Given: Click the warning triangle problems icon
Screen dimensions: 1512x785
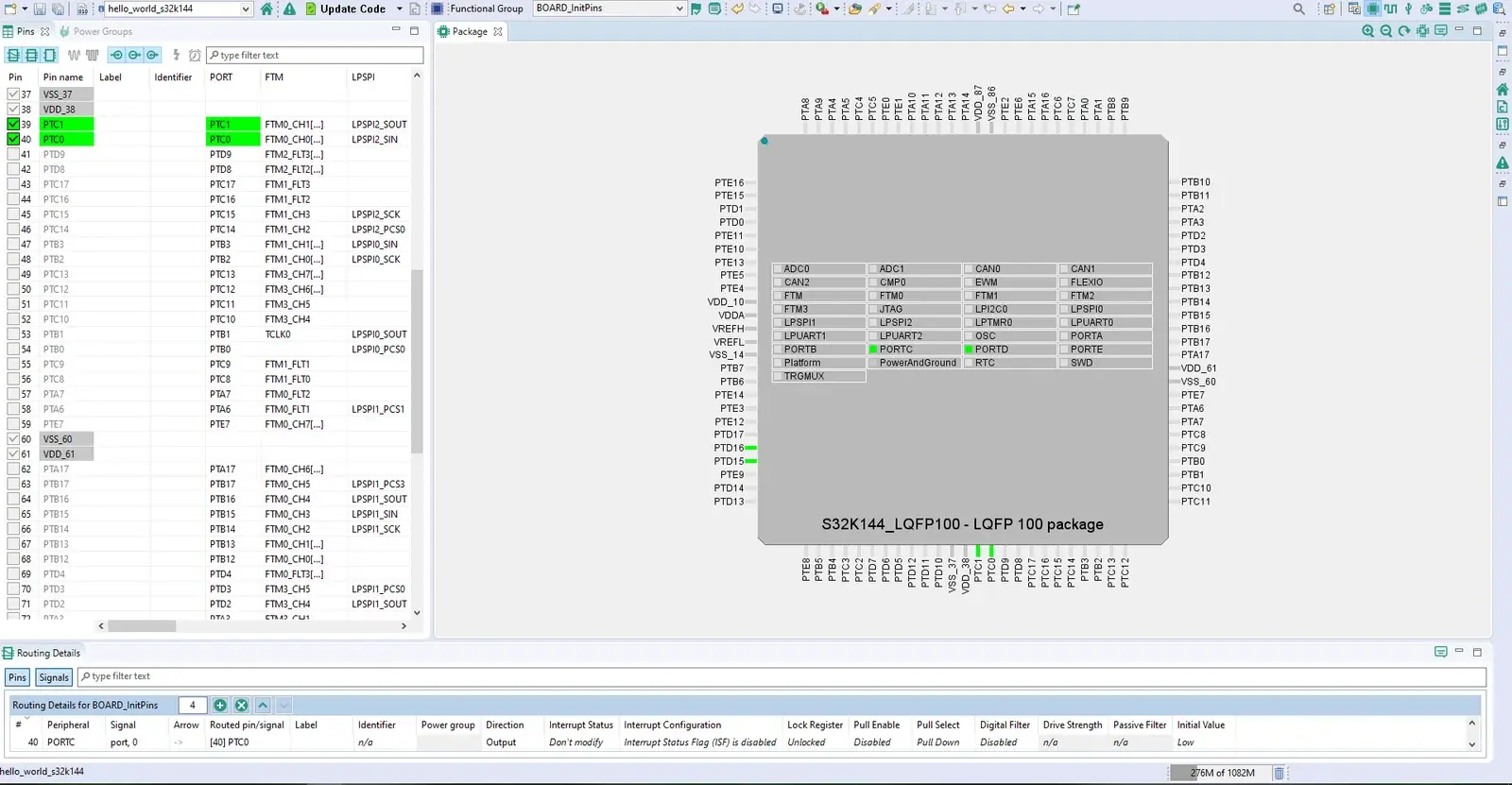Looking at the screenshot, I should tap(289, 9).
